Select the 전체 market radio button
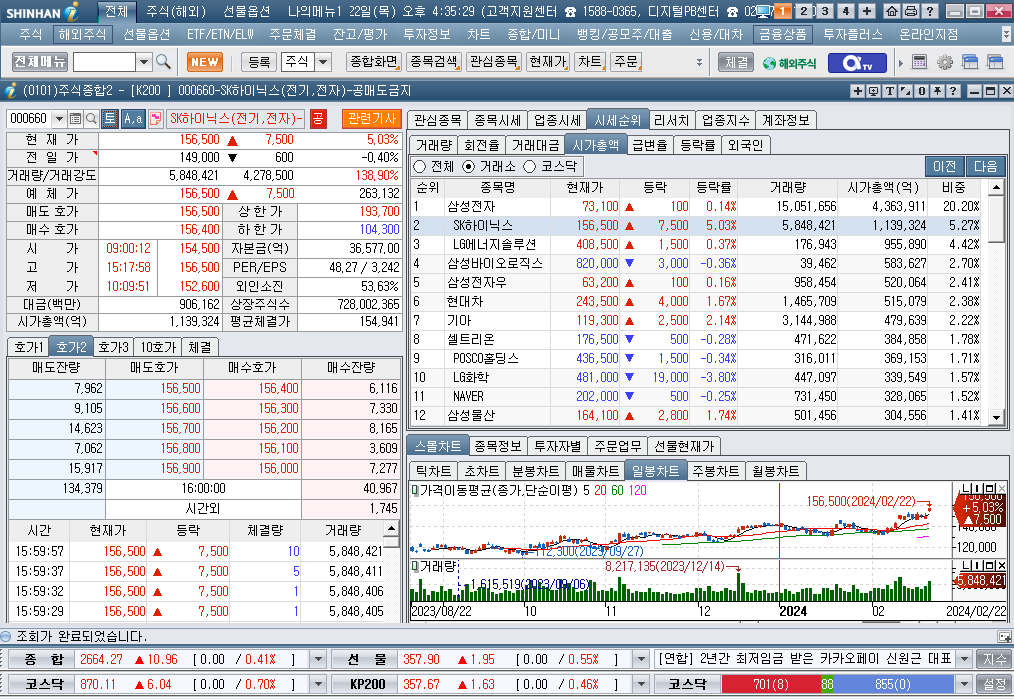1014x699 pixels. click(x=419, y=167)
